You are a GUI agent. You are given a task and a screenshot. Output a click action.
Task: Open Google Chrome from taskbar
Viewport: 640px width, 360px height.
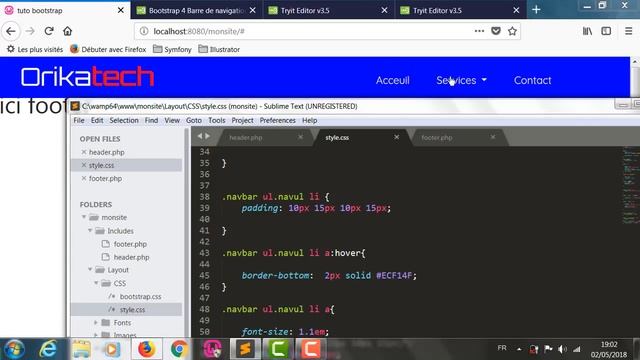(x=179, y=349)
